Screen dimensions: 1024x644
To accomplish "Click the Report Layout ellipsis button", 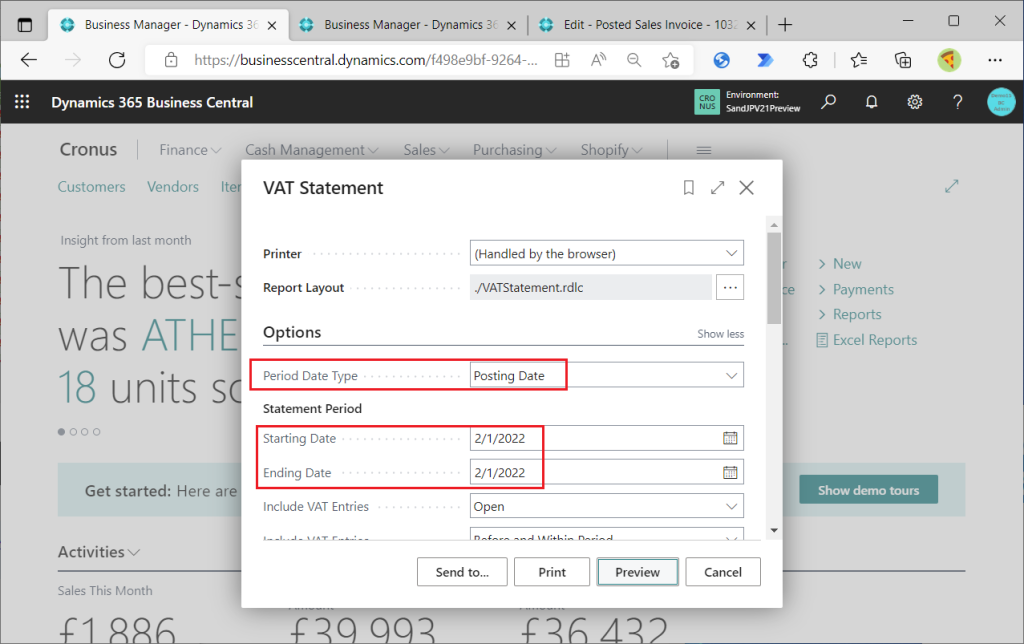I will tap(730, 288).
